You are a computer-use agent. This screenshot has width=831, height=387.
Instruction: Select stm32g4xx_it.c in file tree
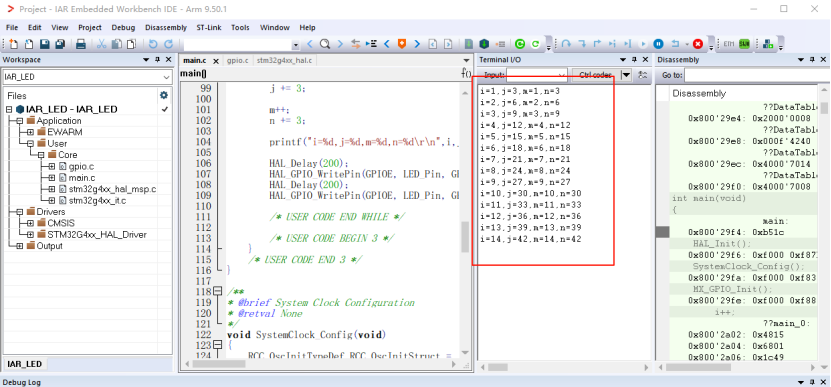click(x=97, y=200)
